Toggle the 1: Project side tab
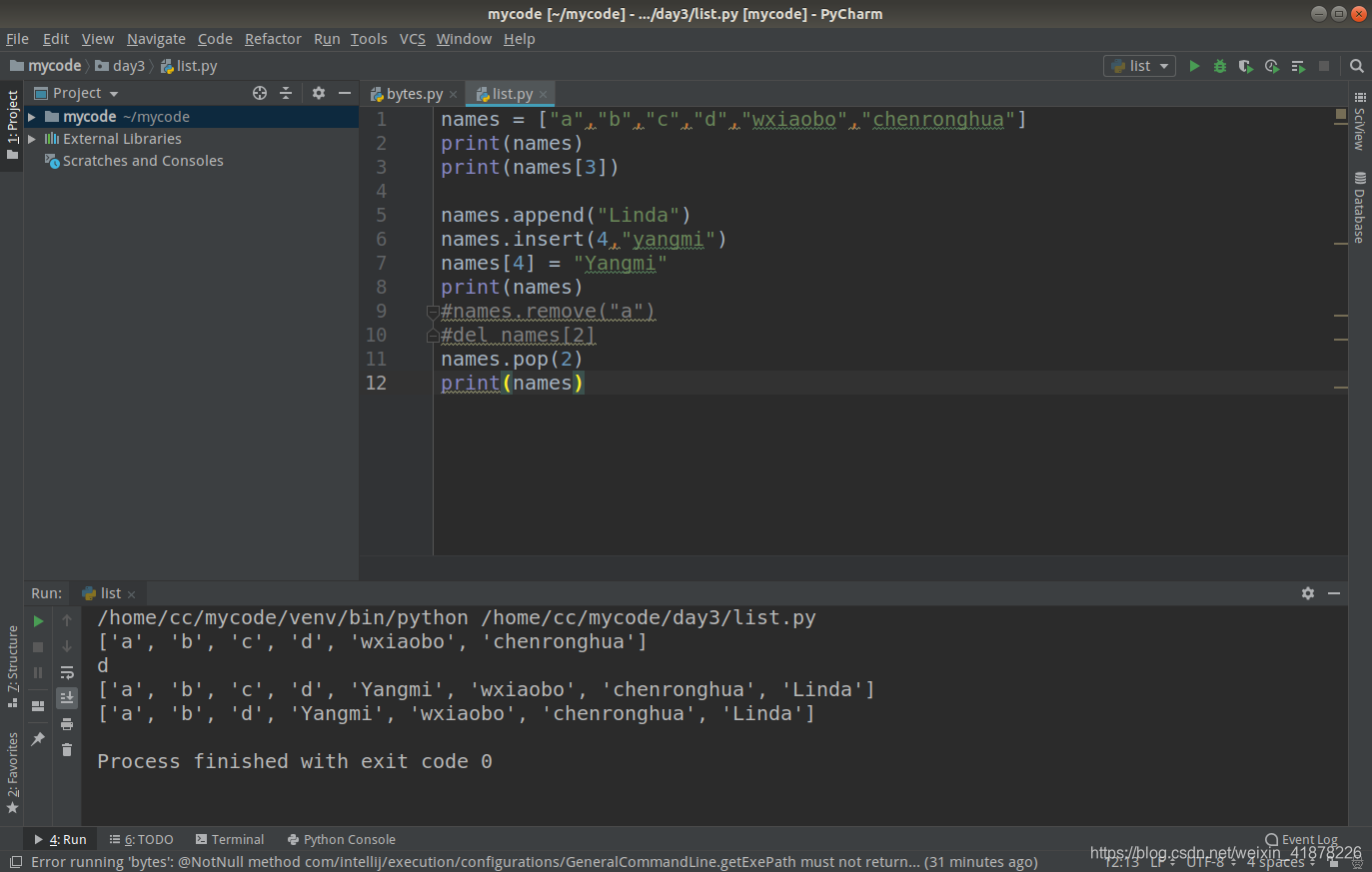The image size is (1372, 872). tap(12, 126)
